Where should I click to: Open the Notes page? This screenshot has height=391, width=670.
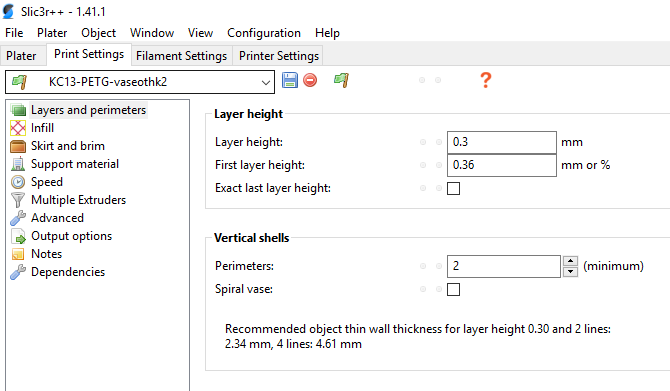[46, 254]
